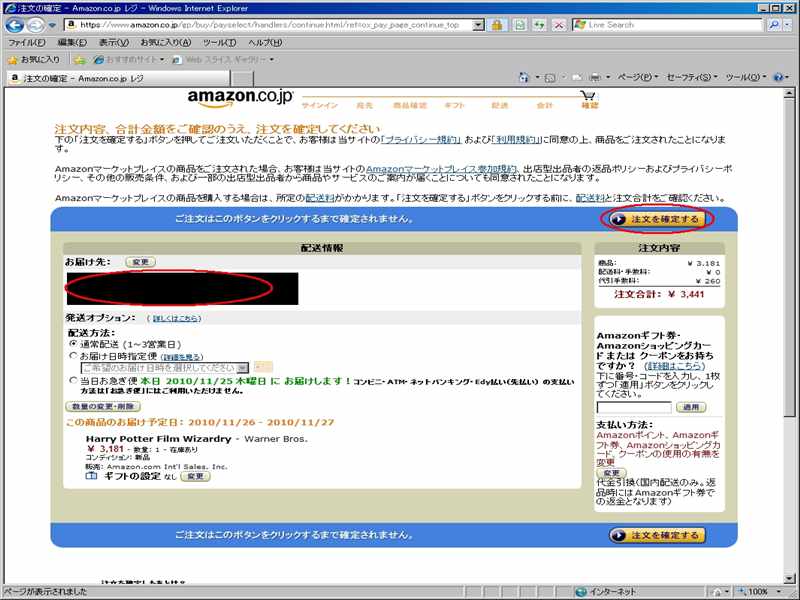Click the gift card code input field
The width and height of the screenshot is (800, 600).
tap(634, 407)
